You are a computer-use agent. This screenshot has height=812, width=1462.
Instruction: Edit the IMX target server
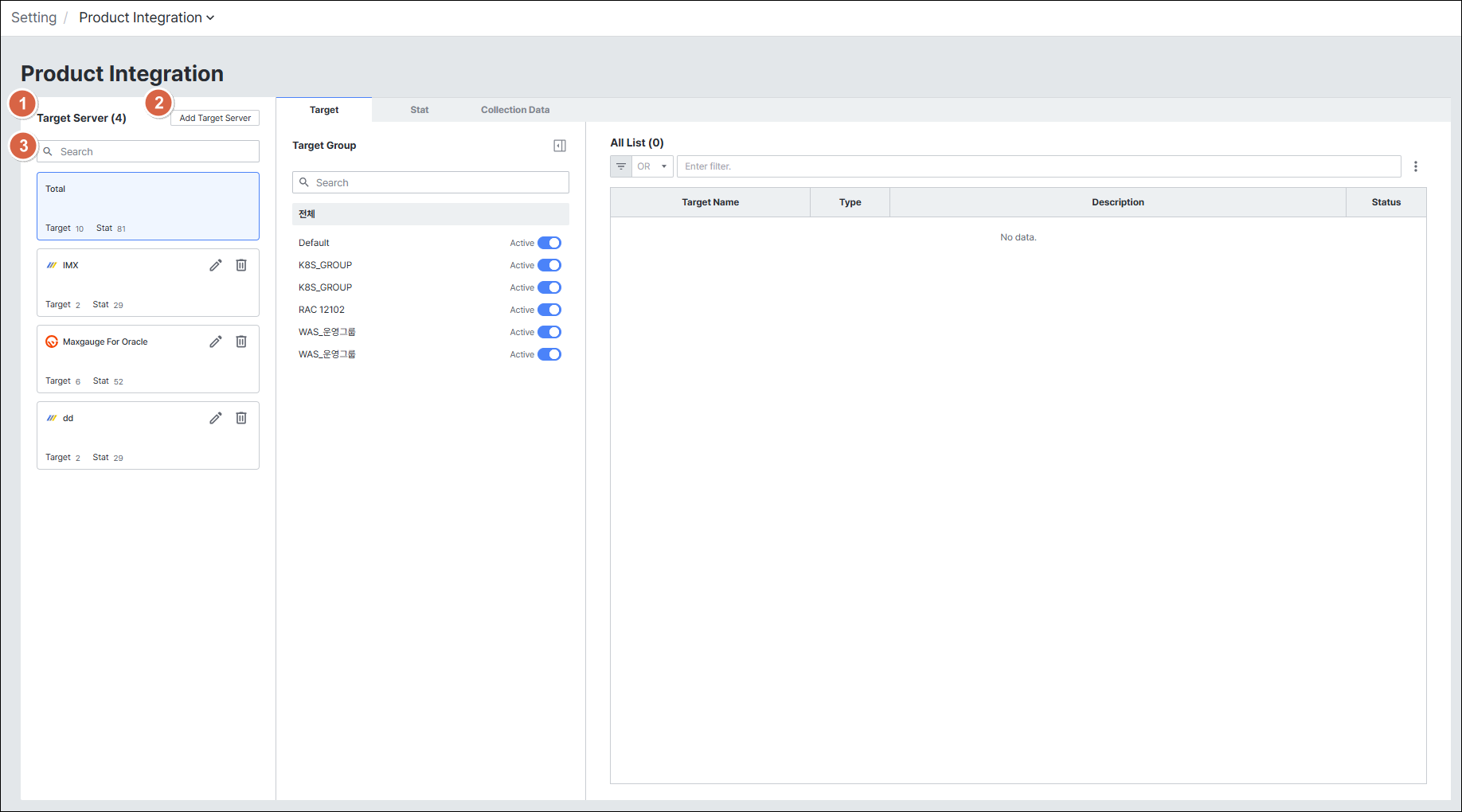click(x=216, y=265)
